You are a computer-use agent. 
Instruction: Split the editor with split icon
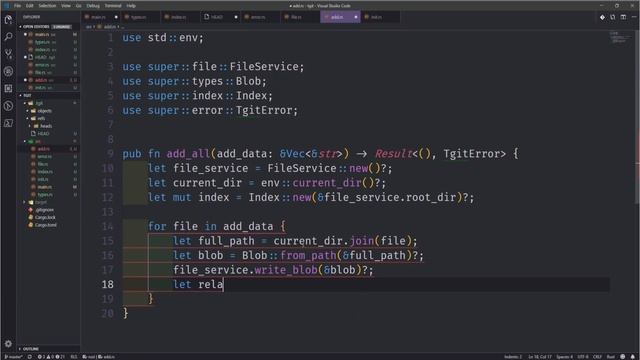(623, 17)
